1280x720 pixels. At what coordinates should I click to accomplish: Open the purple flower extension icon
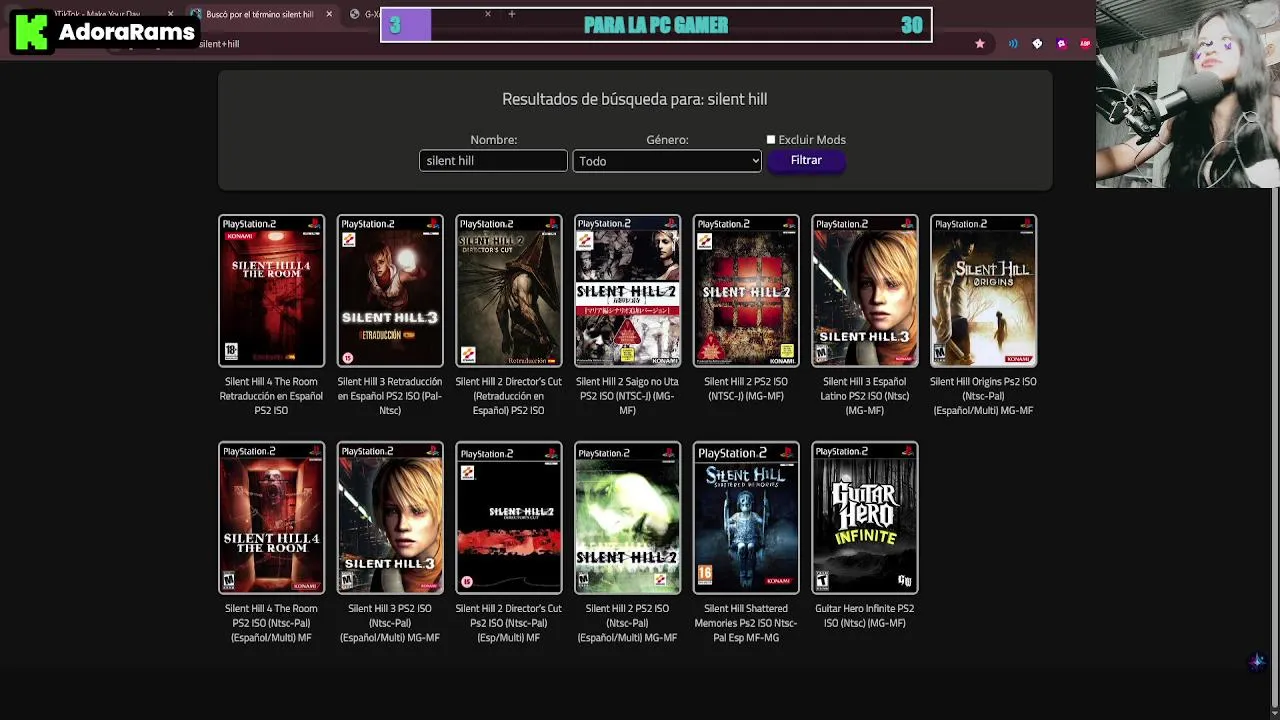tap(1061, 44)
